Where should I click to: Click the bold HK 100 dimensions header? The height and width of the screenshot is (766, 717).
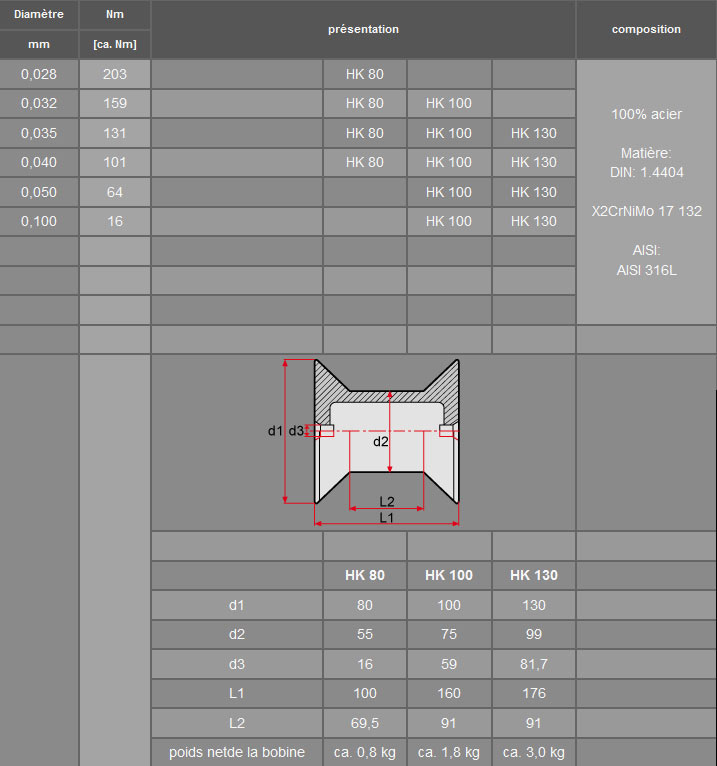point(449,575)
